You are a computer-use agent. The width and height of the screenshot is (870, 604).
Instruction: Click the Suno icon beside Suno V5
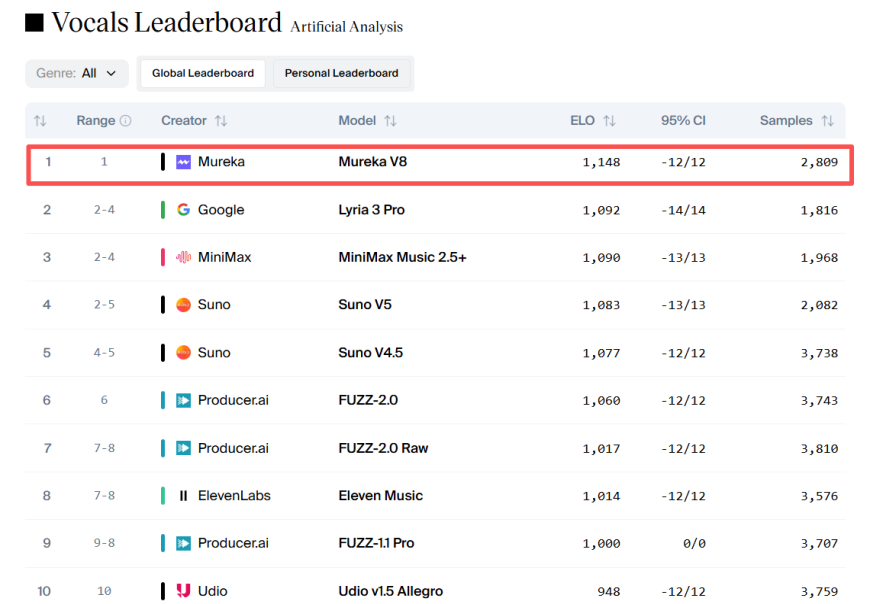[183, 305]
